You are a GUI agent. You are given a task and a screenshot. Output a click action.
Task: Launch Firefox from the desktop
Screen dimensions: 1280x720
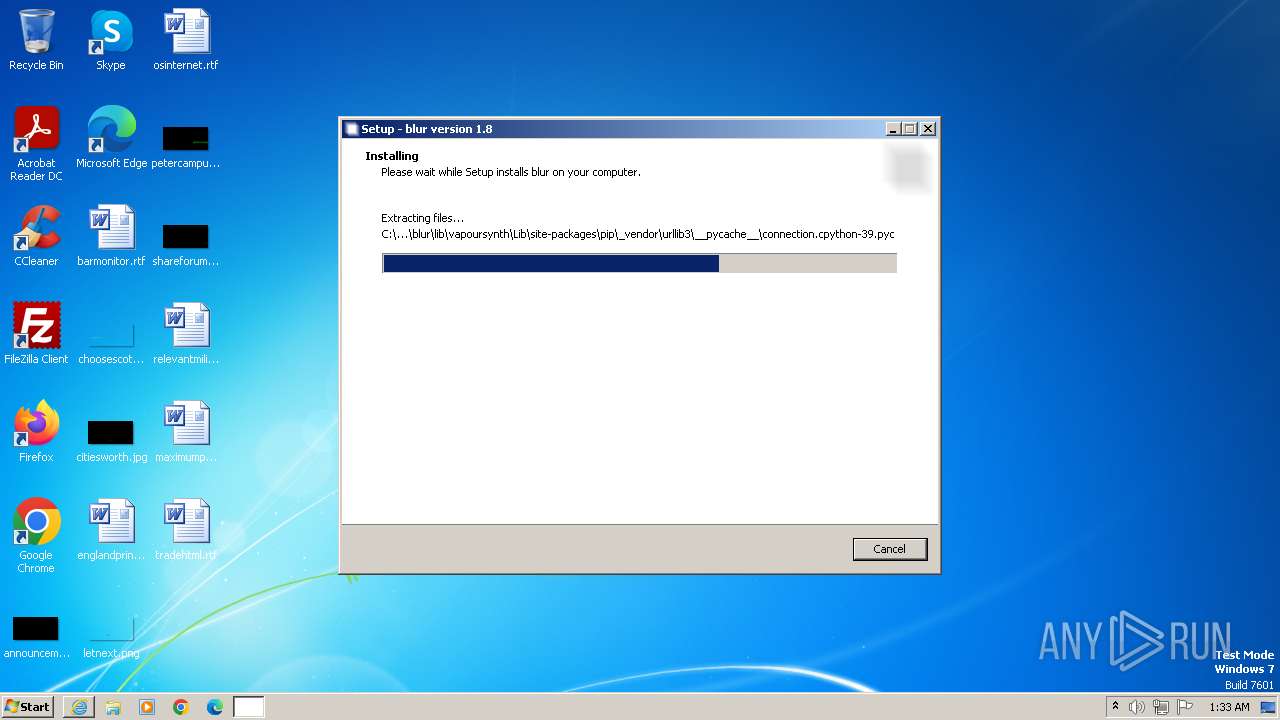(x=36, y=433)
